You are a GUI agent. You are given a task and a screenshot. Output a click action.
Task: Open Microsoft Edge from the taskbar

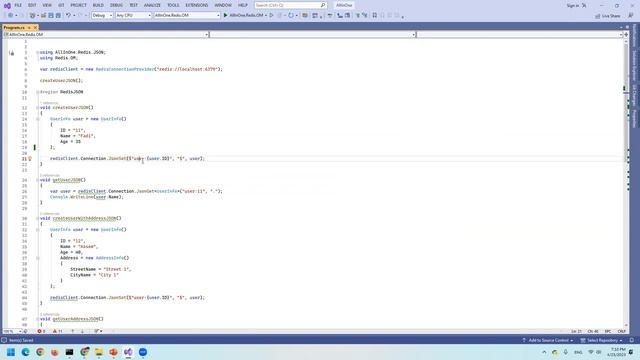pos(25,352)
